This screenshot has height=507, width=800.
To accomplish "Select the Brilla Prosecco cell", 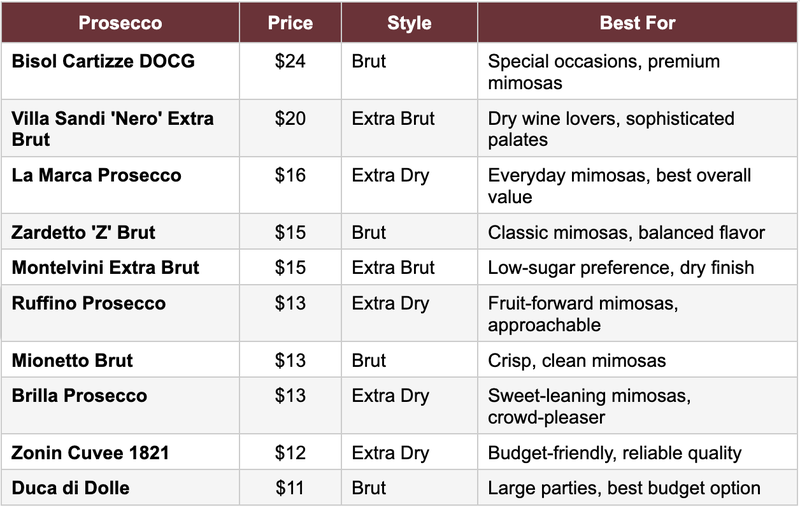I will [x=79, y=396].
